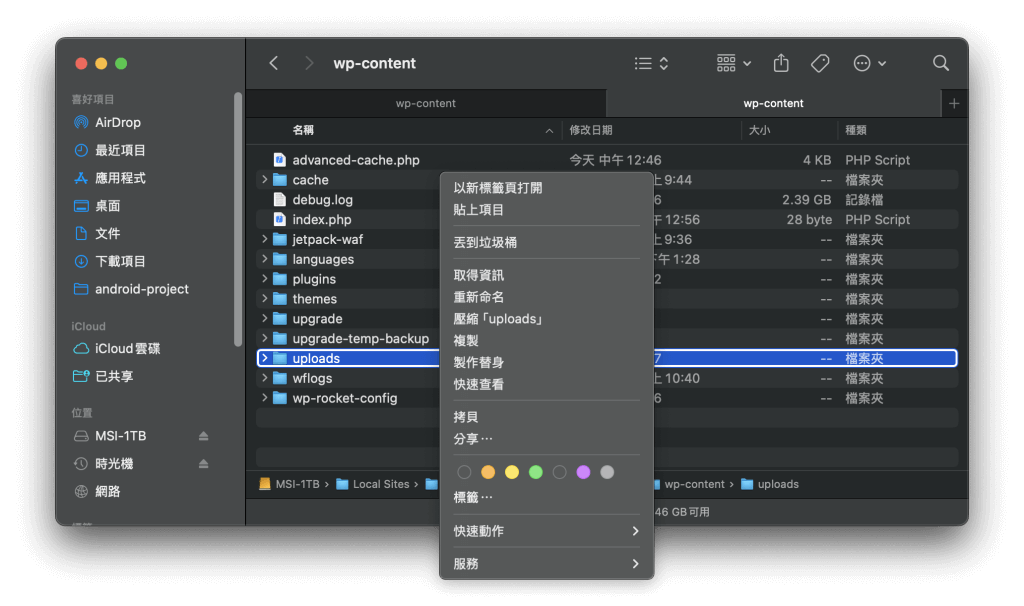Select 重新命名 in the context menu

point(479,297)
